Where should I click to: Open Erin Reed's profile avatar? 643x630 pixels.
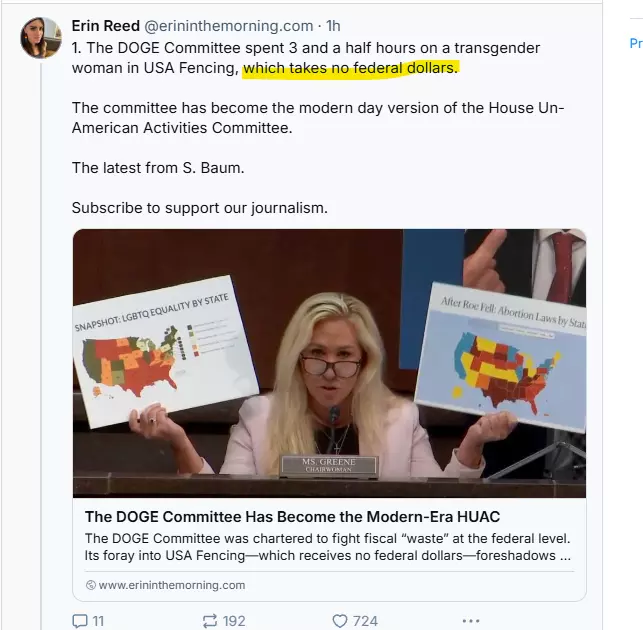pyautogui.click(x=41, y=38)
